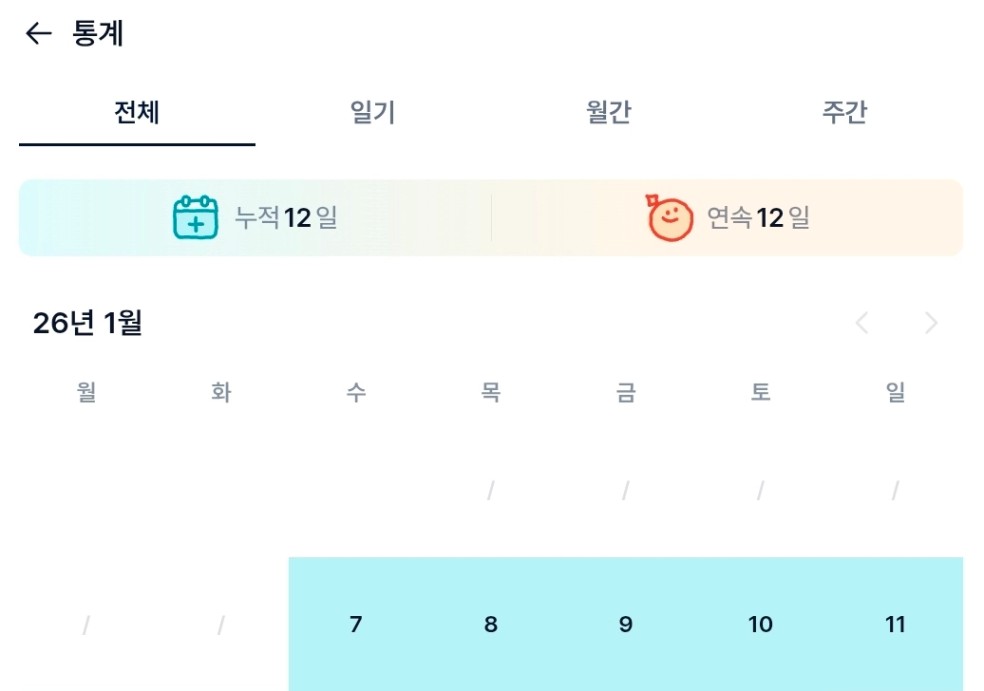Open the 일기 tab
The image size is (984, 691).
[x=373, y=113]
